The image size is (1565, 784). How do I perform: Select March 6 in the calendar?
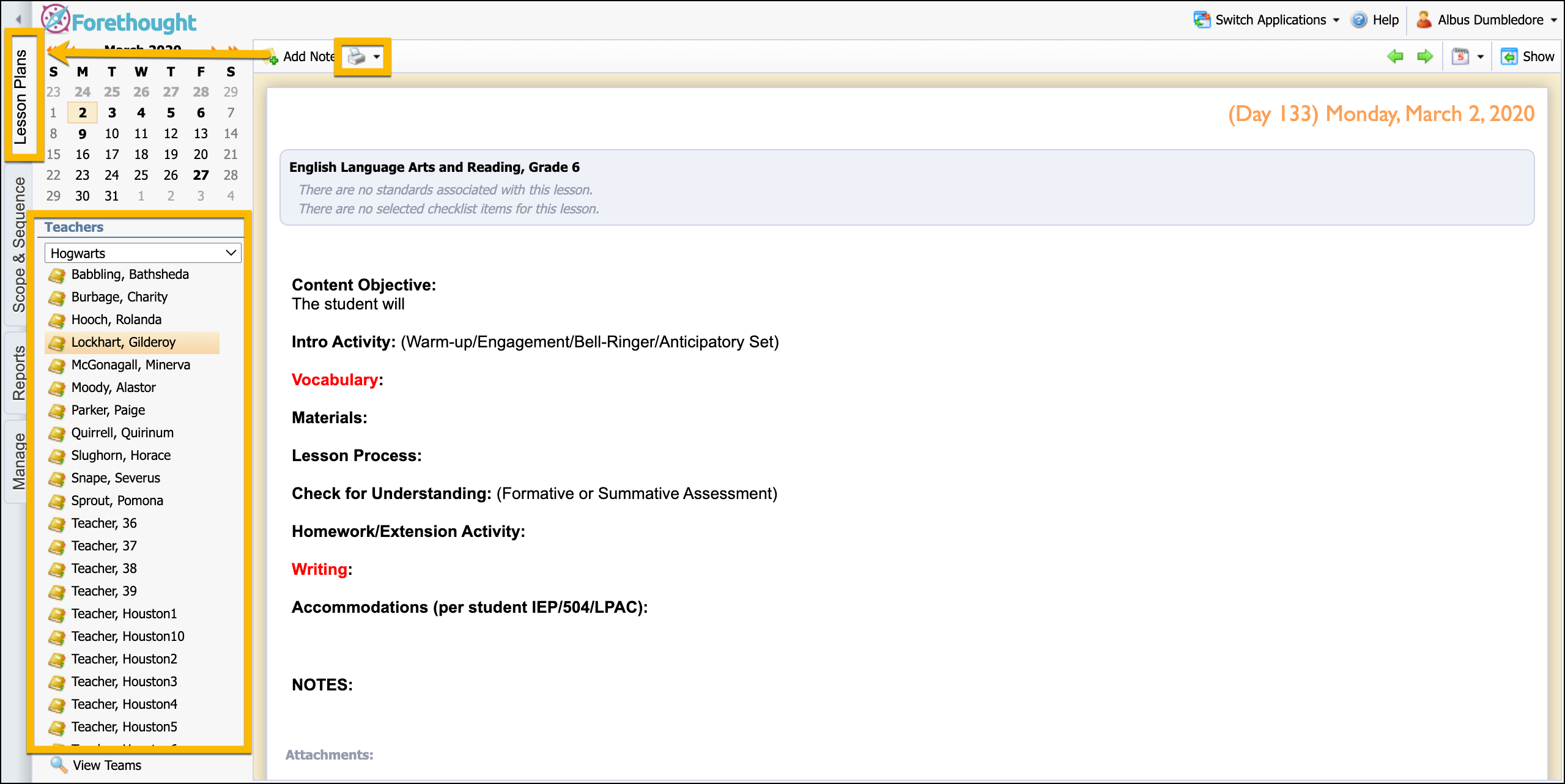(201, 113)
